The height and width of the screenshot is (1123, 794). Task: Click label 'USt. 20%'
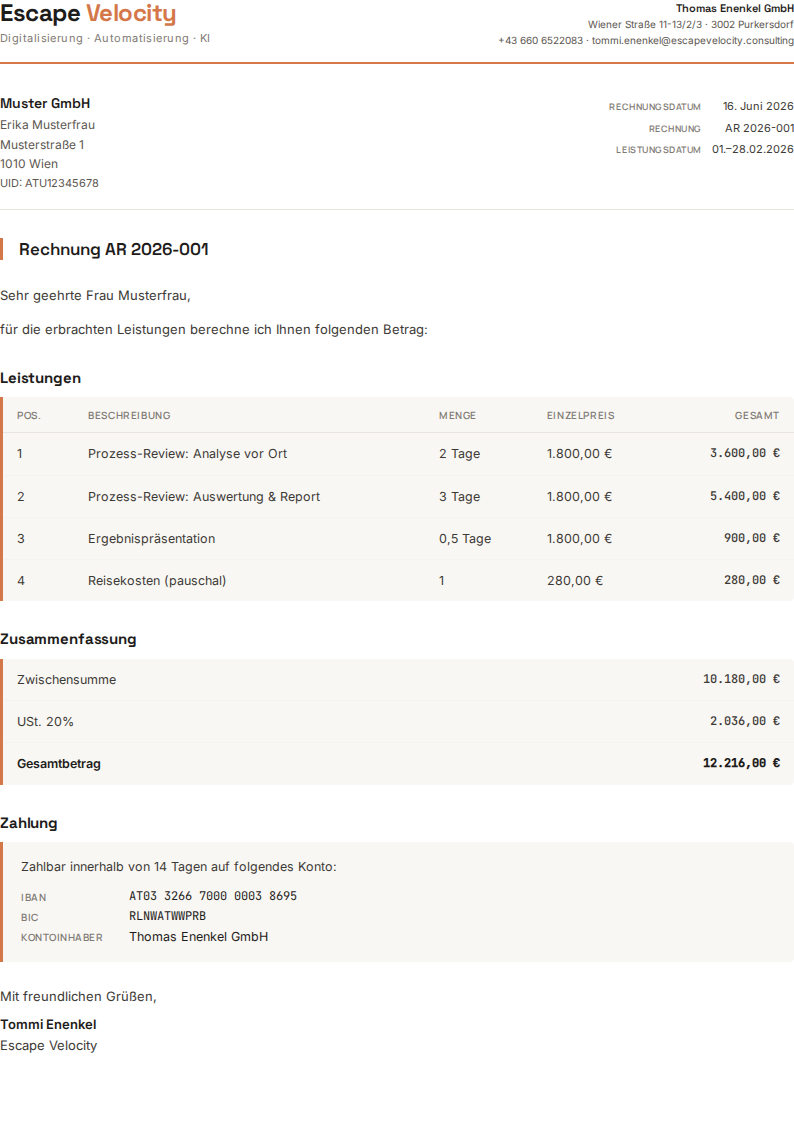click(45, 722)
